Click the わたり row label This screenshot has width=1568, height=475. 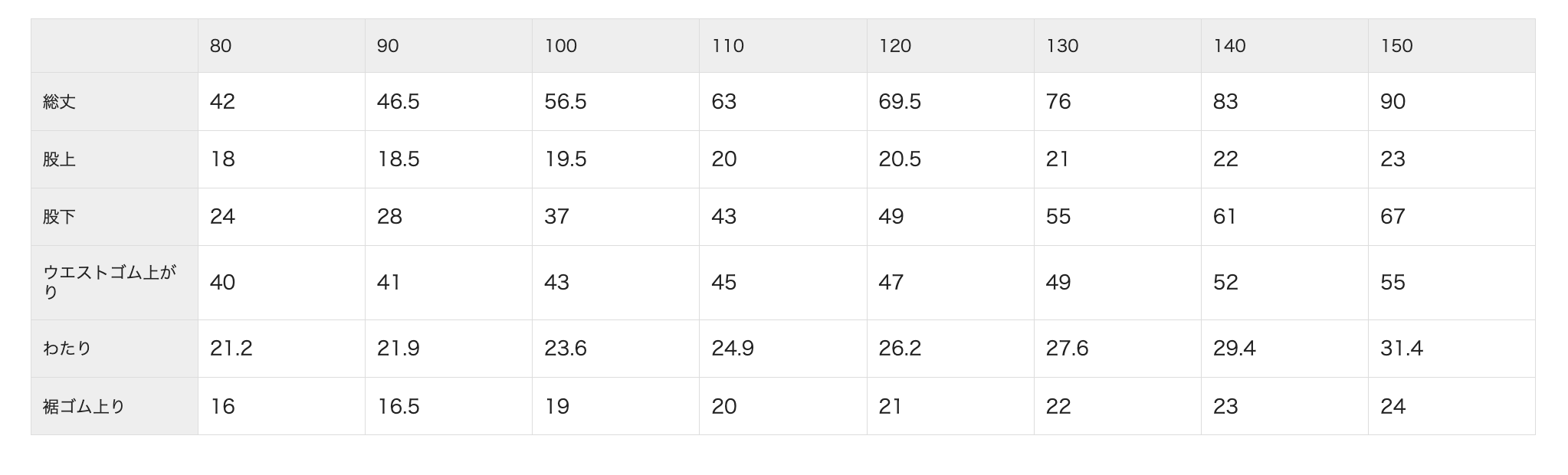tap(67, 349)
